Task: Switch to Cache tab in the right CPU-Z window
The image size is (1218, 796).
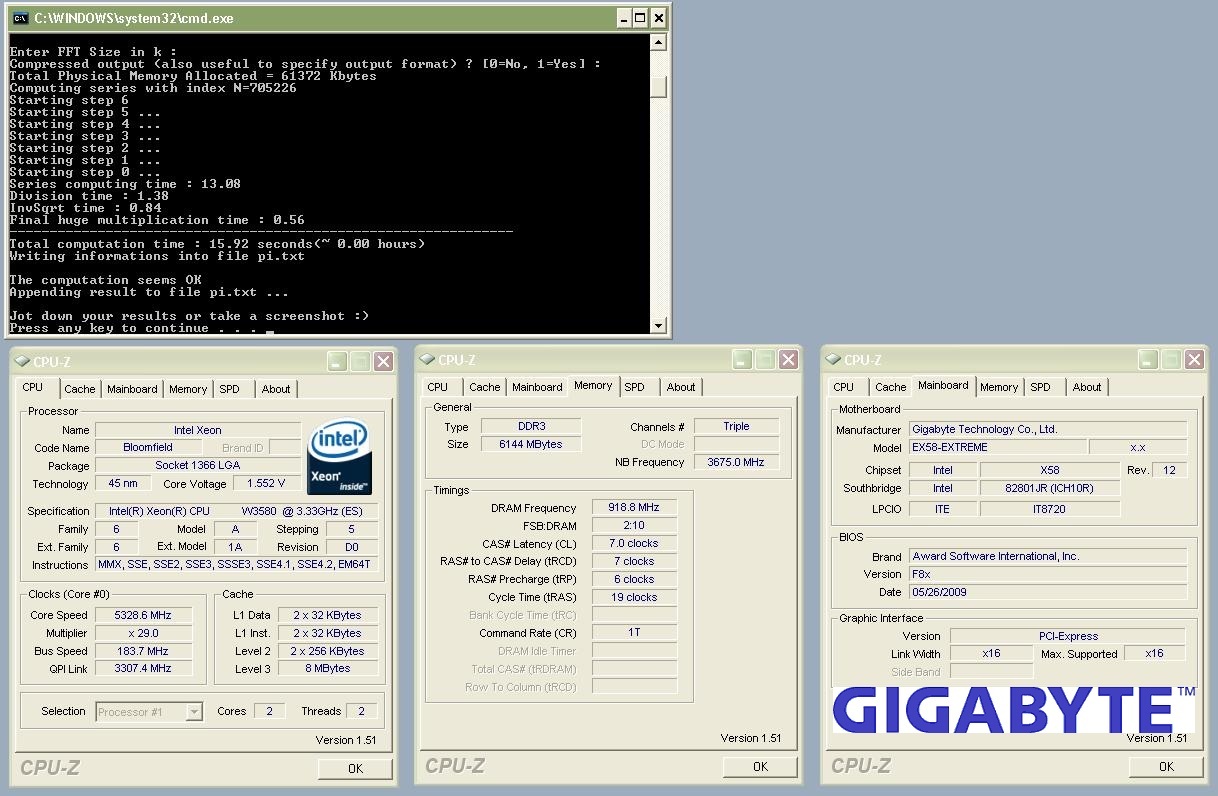Action: pos(891,387)
